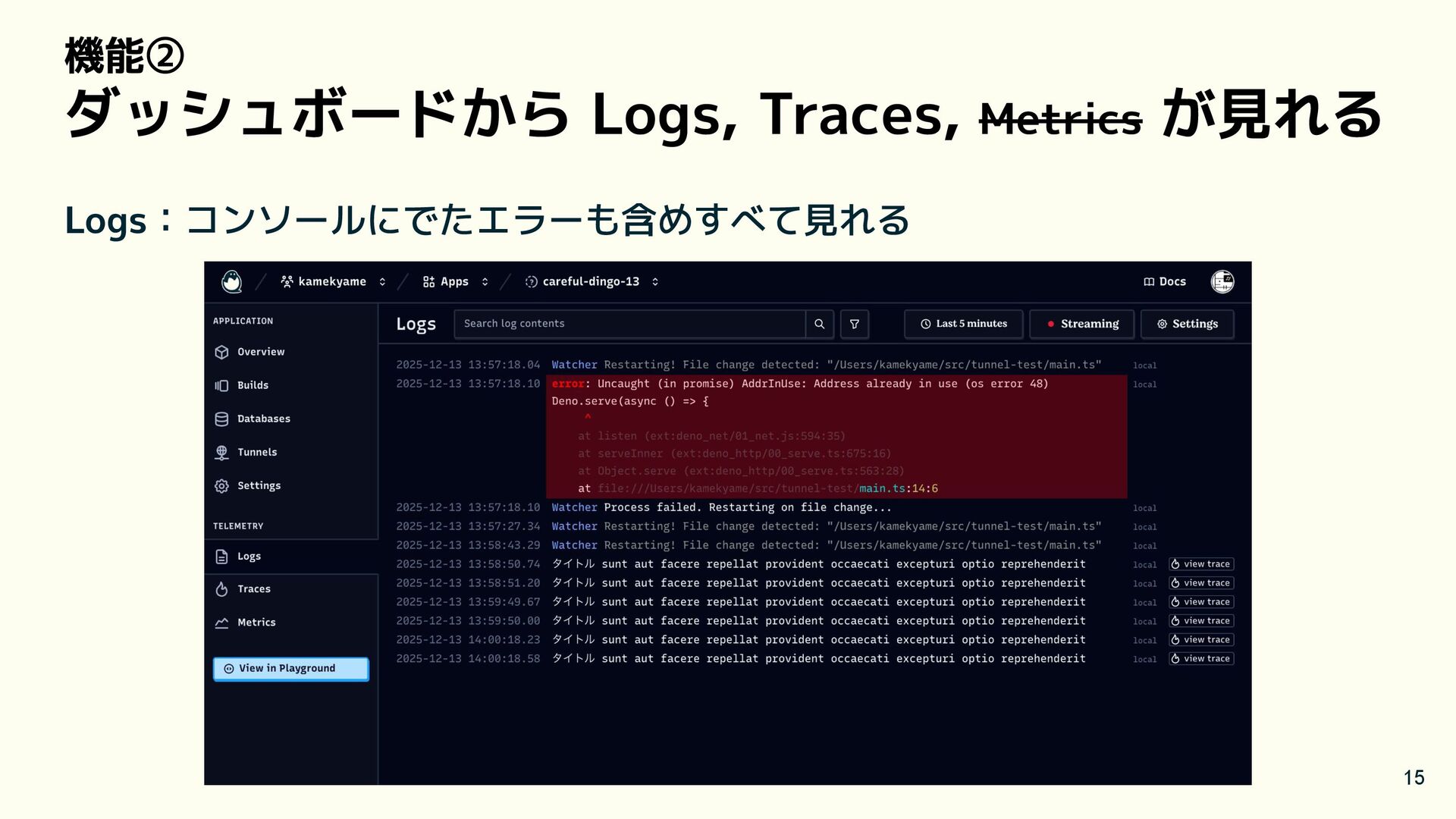Open the Builds sidebar item
This screenshot has width=1456, height=819.
[252, 385]
